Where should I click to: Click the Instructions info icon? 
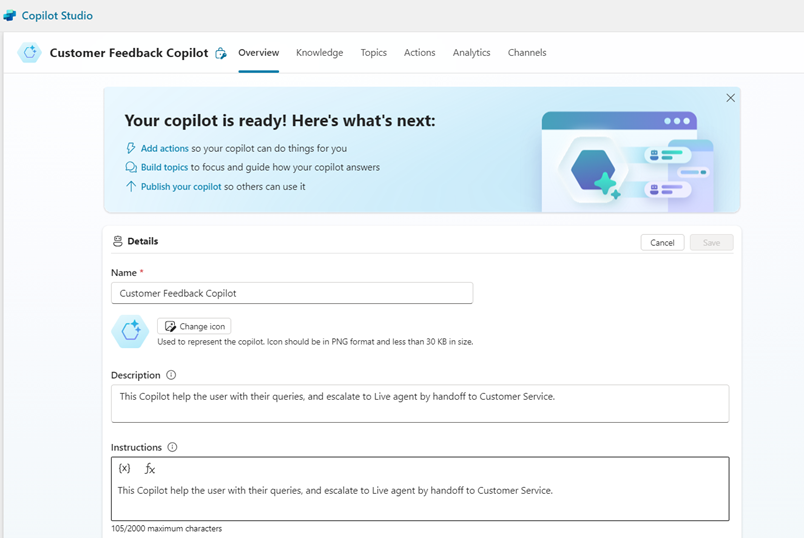(172, 448)
